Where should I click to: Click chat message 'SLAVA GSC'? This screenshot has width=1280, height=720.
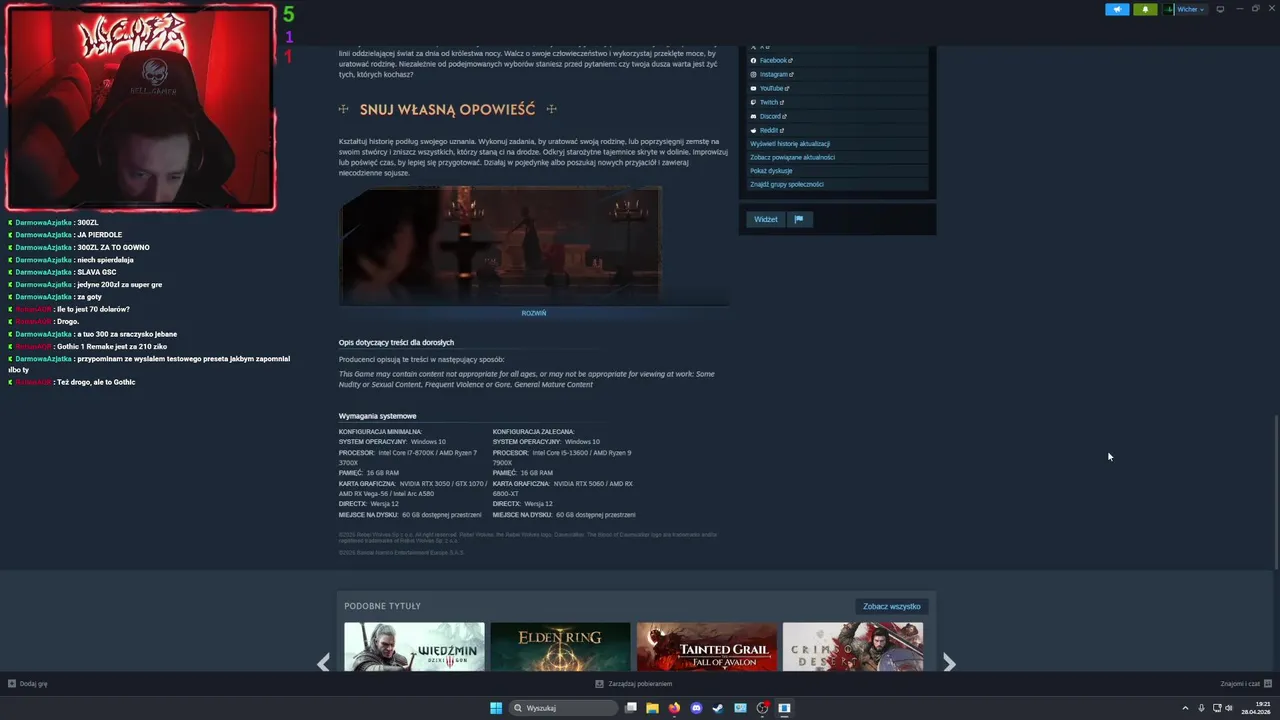96,272
